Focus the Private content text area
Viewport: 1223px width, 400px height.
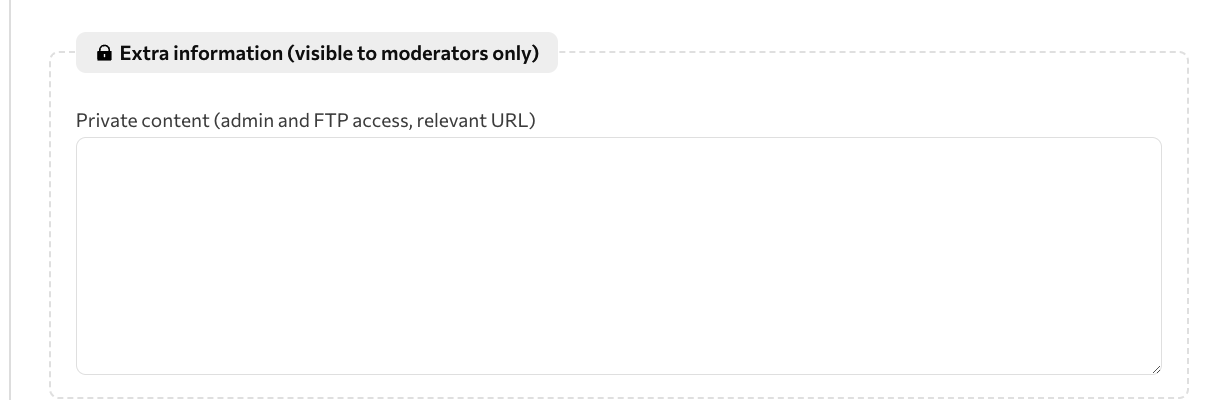(619, 256)
